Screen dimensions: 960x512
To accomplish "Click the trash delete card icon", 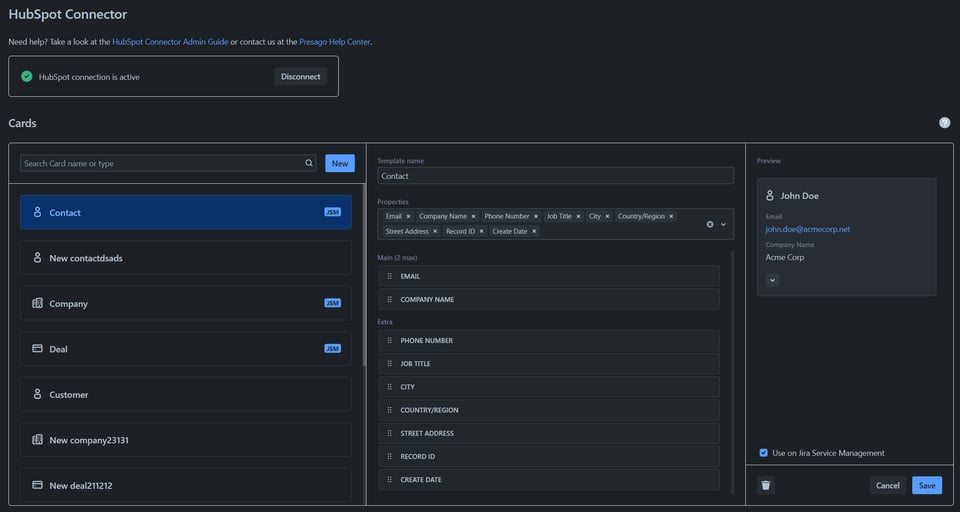I will [765, 485].
